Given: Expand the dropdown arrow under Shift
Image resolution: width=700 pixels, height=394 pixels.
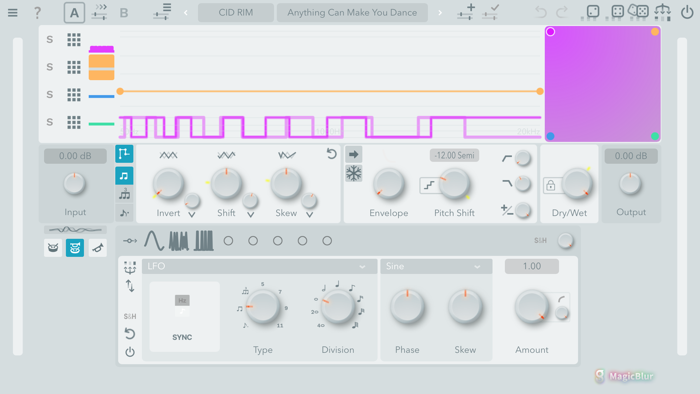Looking at the screenshot, I should [251, 215].
